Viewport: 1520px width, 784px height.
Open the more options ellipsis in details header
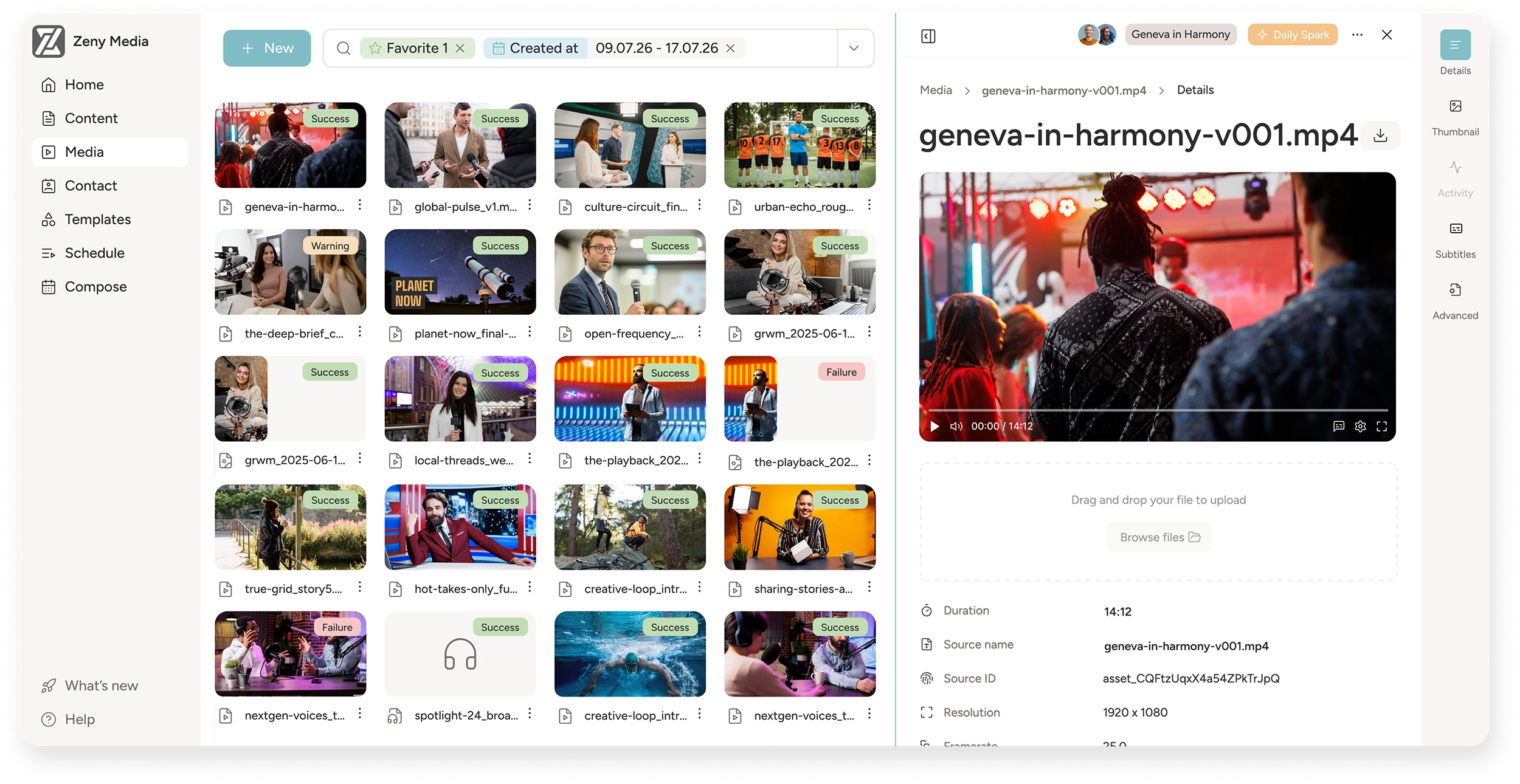pyautogui.click(x=1357, y=35)
